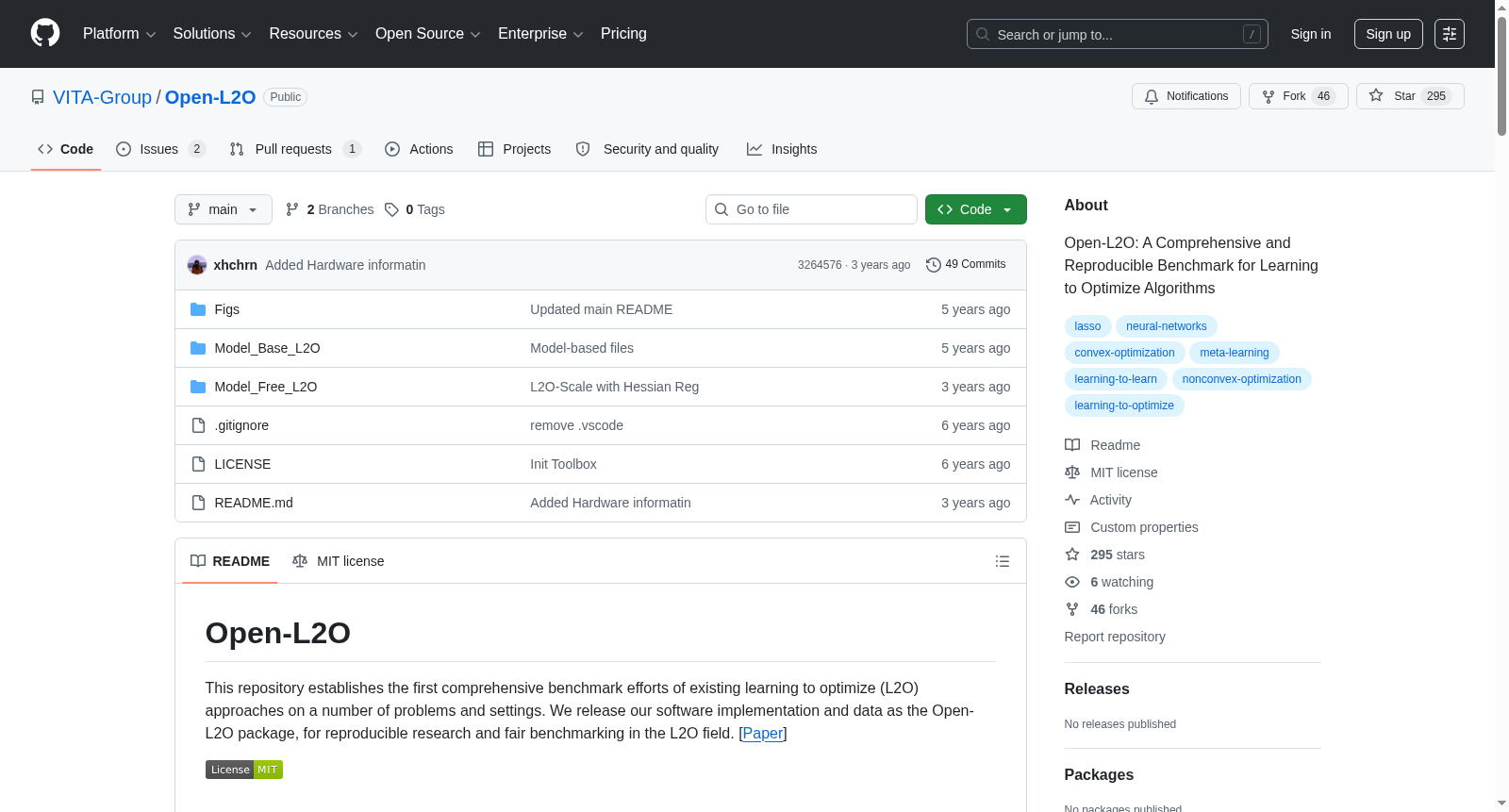Click the License MIT badge
The height and width of the screenshot is (812, 1509).
pyautogui.click(x=244, y=770)
